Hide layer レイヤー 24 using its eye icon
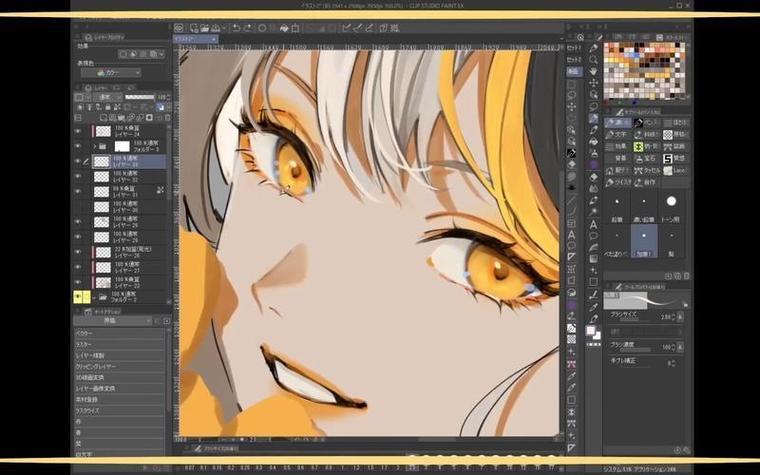Viewport: 760px width, 475px height. (x=78, y=131)
